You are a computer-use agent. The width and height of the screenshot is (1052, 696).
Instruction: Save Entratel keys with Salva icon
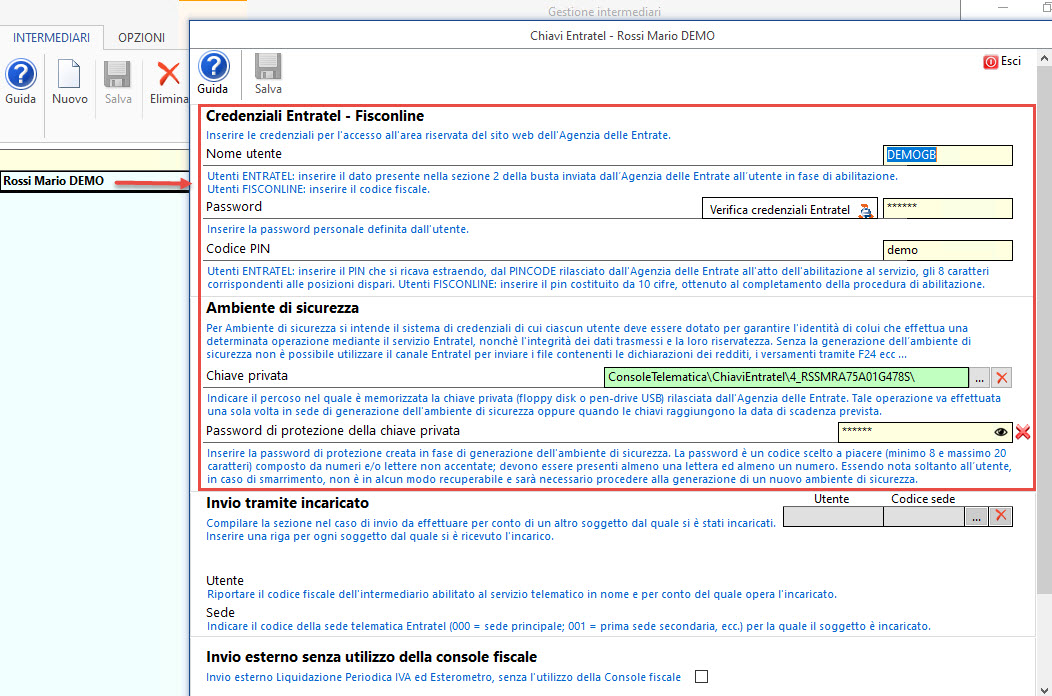268,73
